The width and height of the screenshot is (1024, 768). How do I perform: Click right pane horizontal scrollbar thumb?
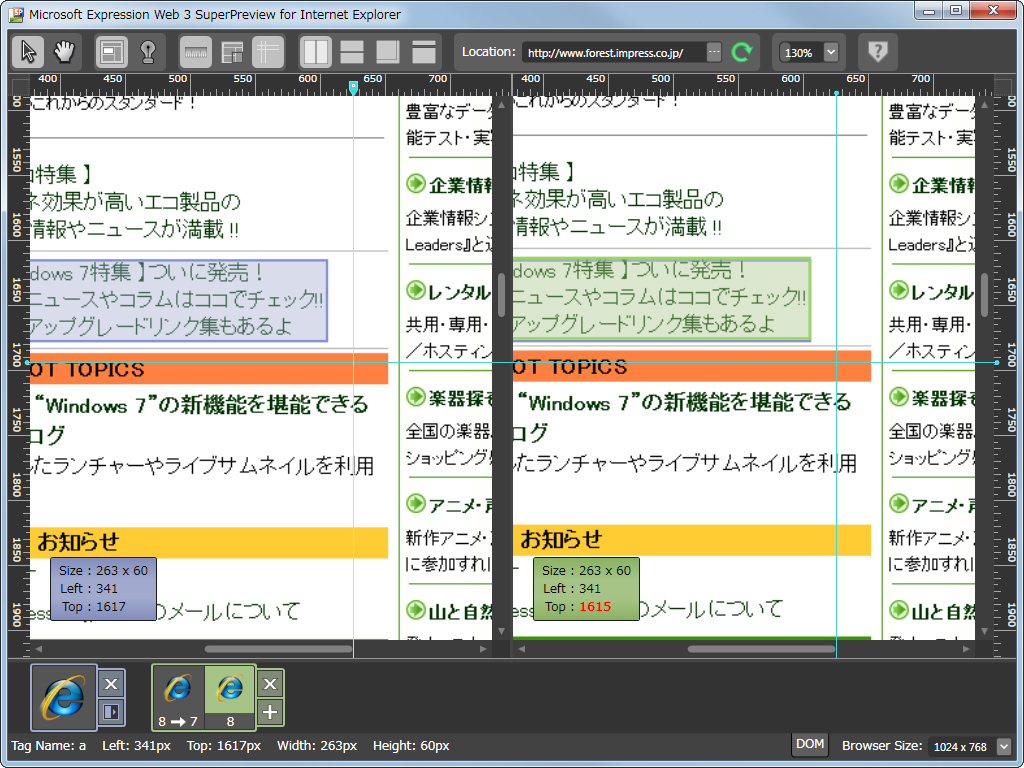(761, 649)
